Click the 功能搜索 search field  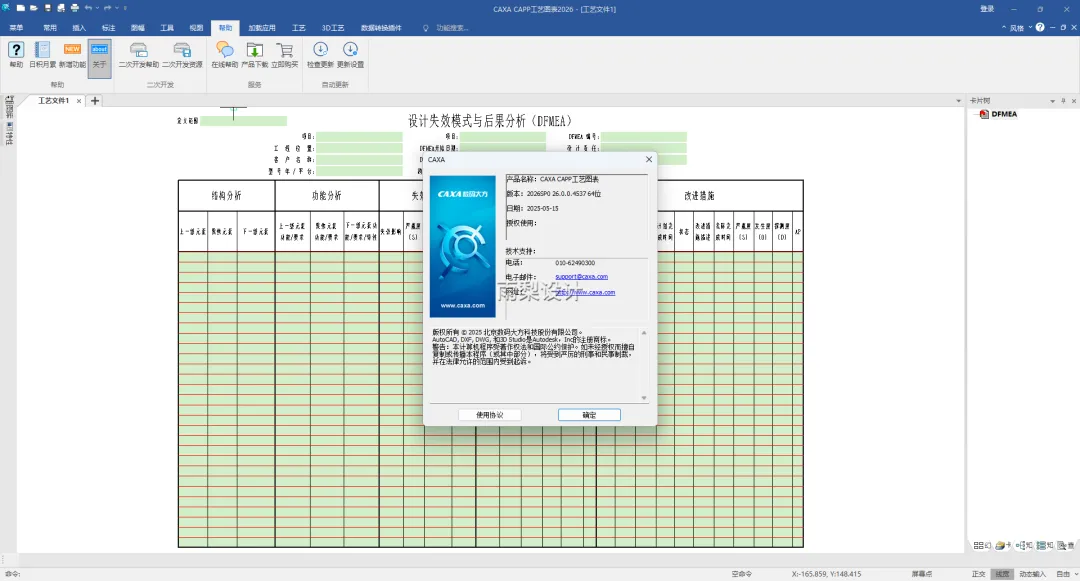[453, 28]
